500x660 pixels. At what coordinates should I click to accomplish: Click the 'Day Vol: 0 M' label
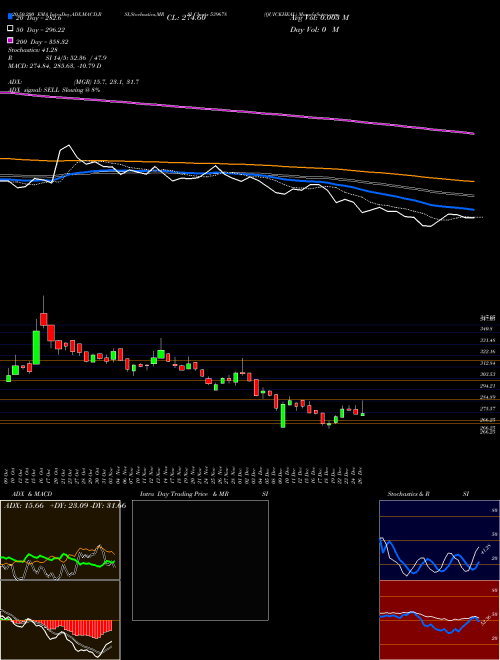(x=314, y=29)
